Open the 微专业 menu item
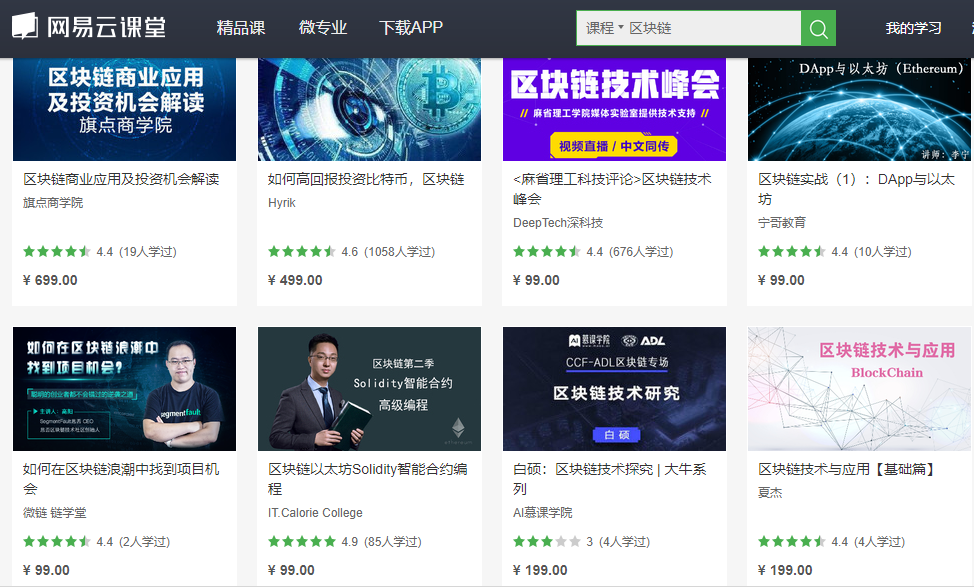The width and height of the screenshot is (974, 587). [x=322, y=27]
